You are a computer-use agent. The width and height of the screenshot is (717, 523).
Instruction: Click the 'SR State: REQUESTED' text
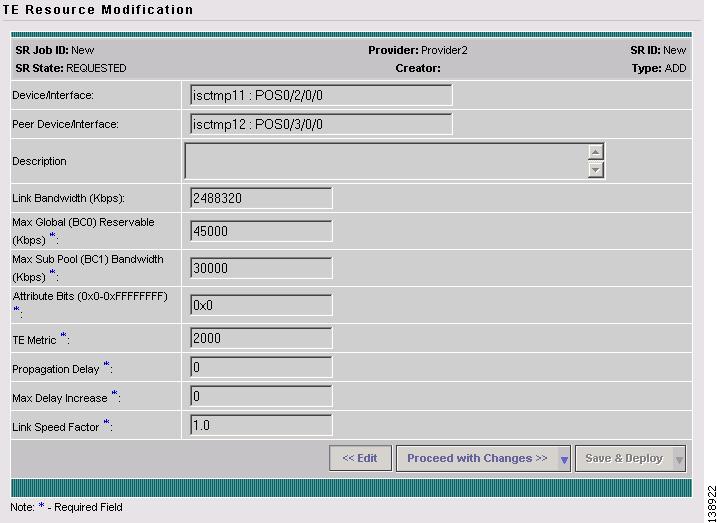point(71,68)
